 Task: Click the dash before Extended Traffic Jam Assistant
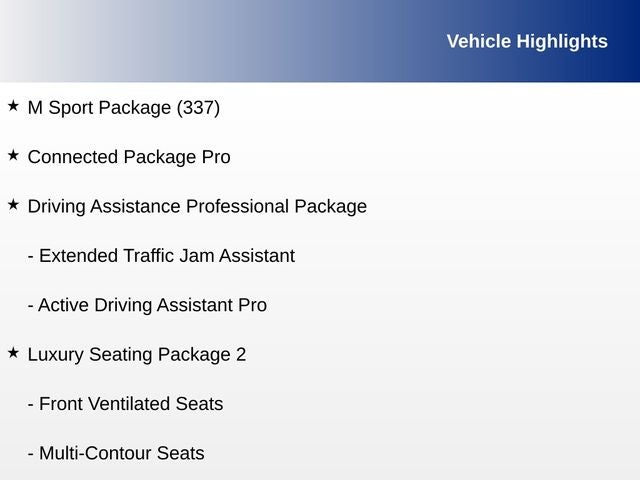[x=31, y=257]
